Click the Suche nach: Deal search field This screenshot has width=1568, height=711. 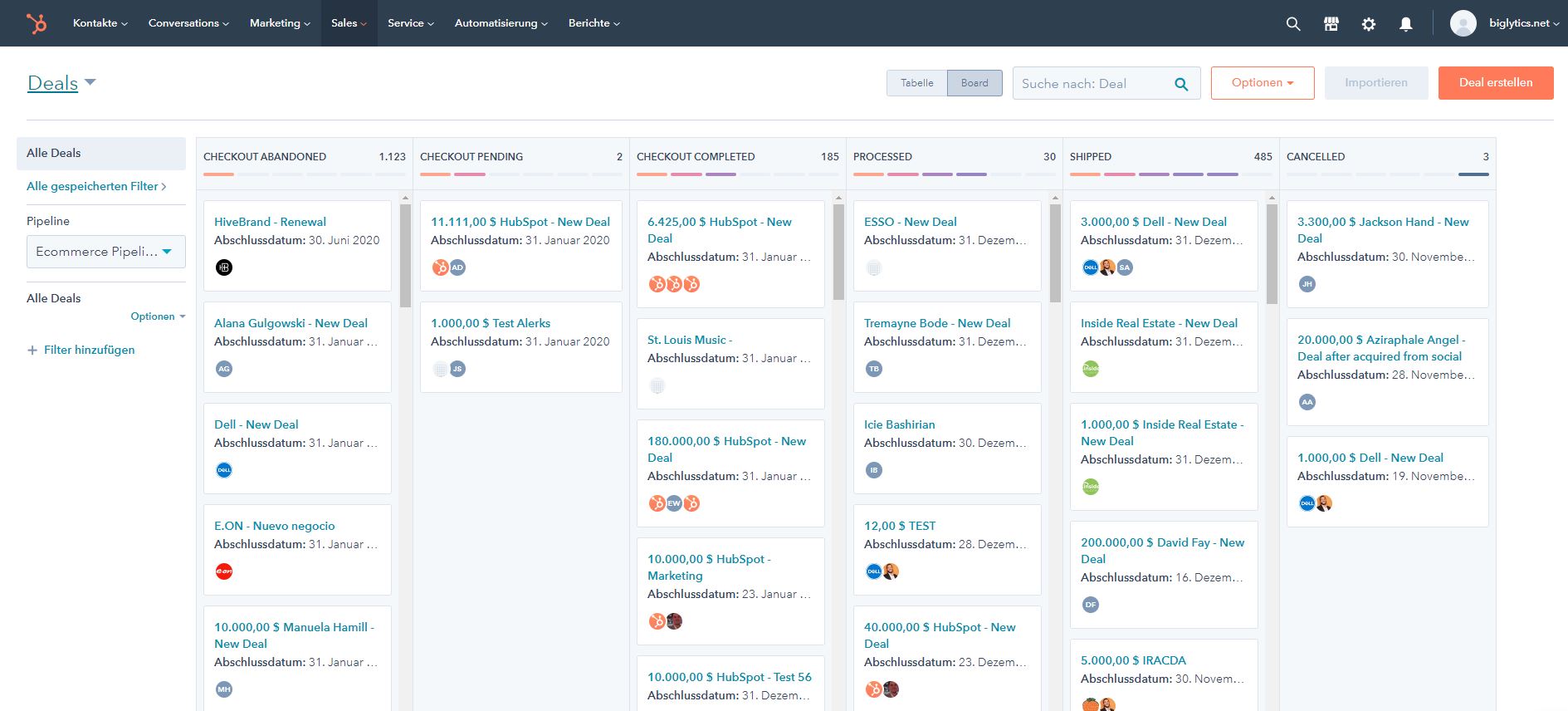[1092, 84]
